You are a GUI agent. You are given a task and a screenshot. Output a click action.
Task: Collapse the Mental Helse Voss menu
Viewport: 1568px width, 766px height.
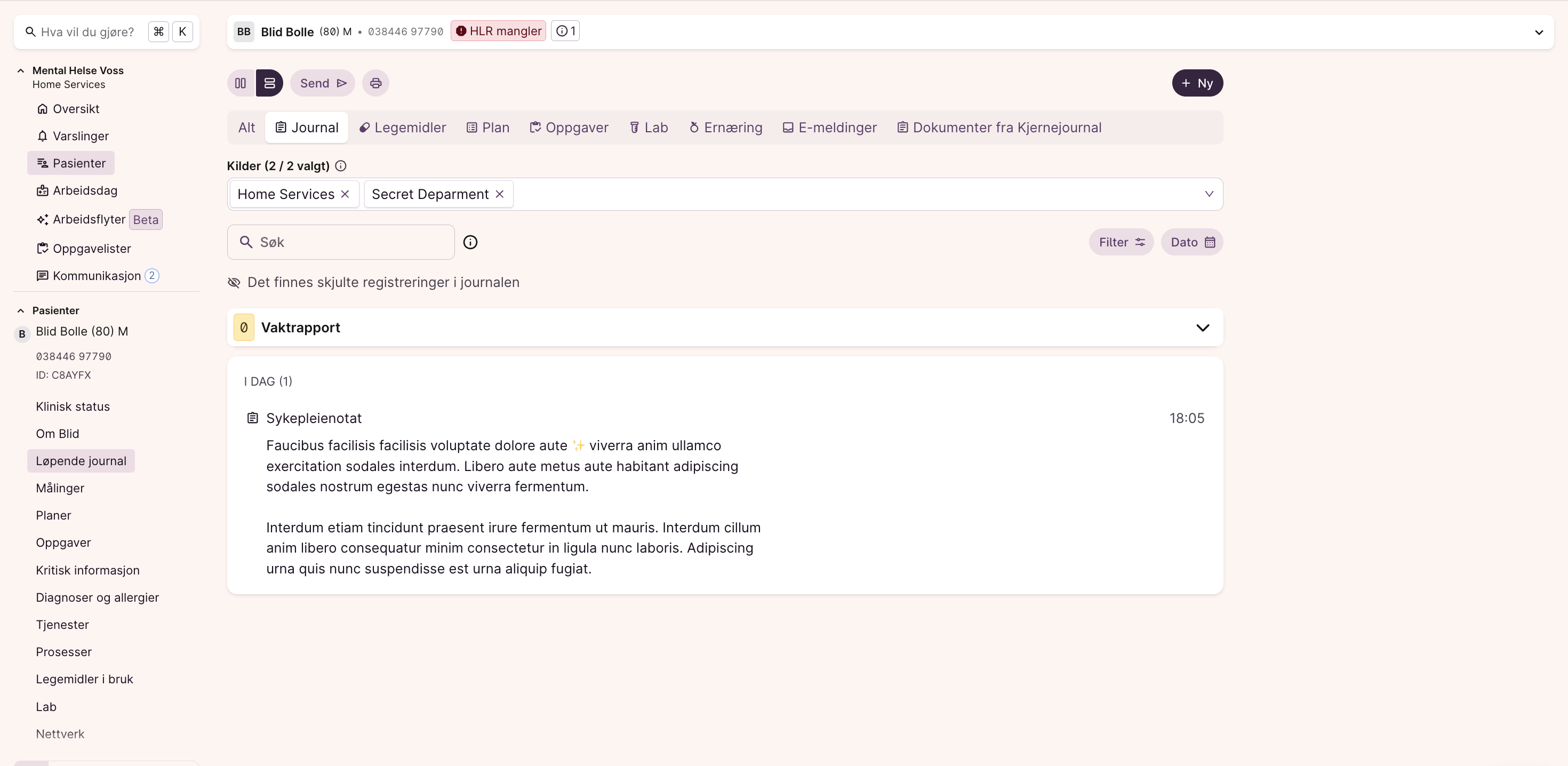click(21, 70)
